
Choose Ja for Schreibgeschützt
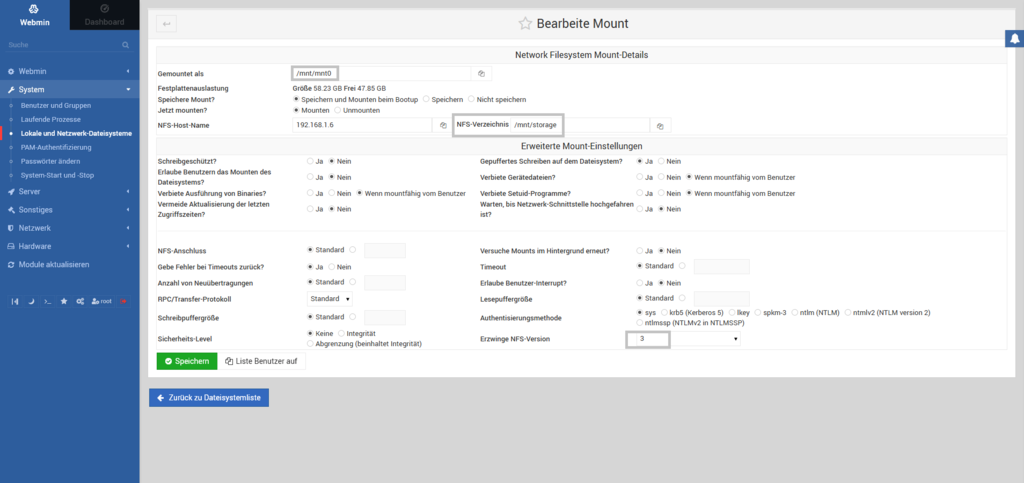pyautogui.click(x=309, y=161)
